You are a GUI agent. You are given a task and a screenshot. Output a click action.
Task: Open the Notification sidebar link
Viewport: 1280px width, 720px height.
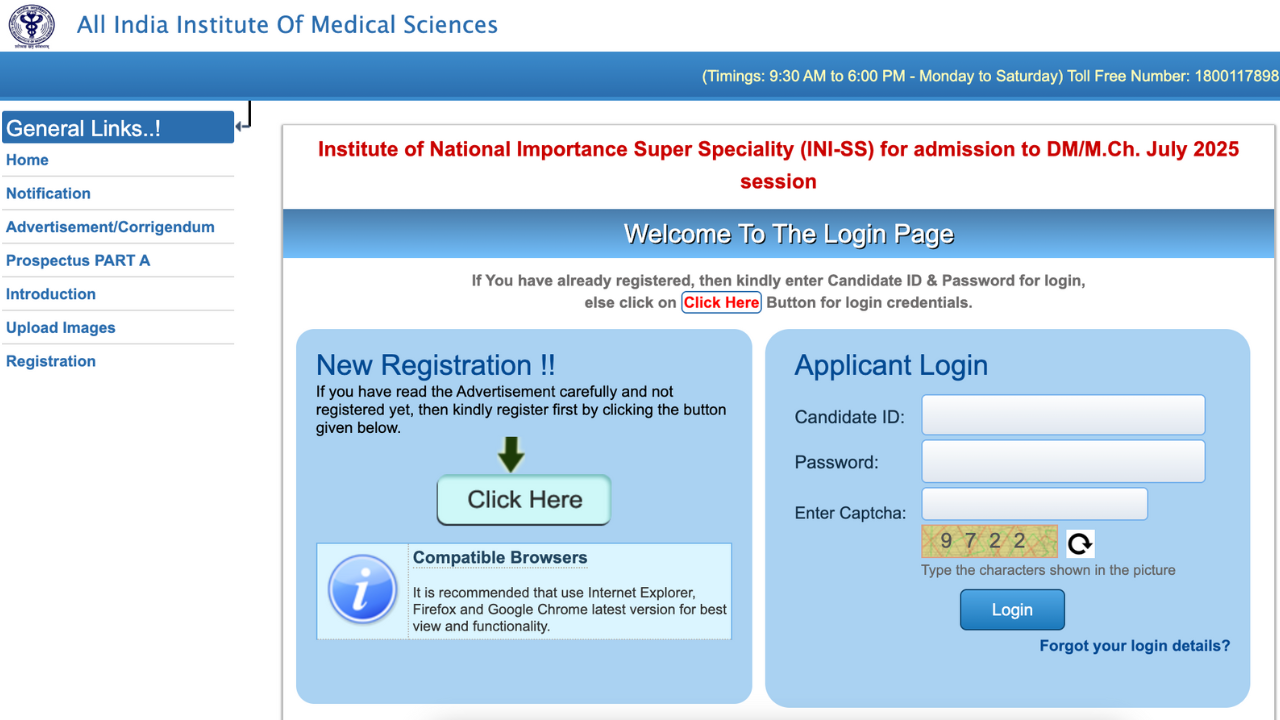(x=48, y=194)
